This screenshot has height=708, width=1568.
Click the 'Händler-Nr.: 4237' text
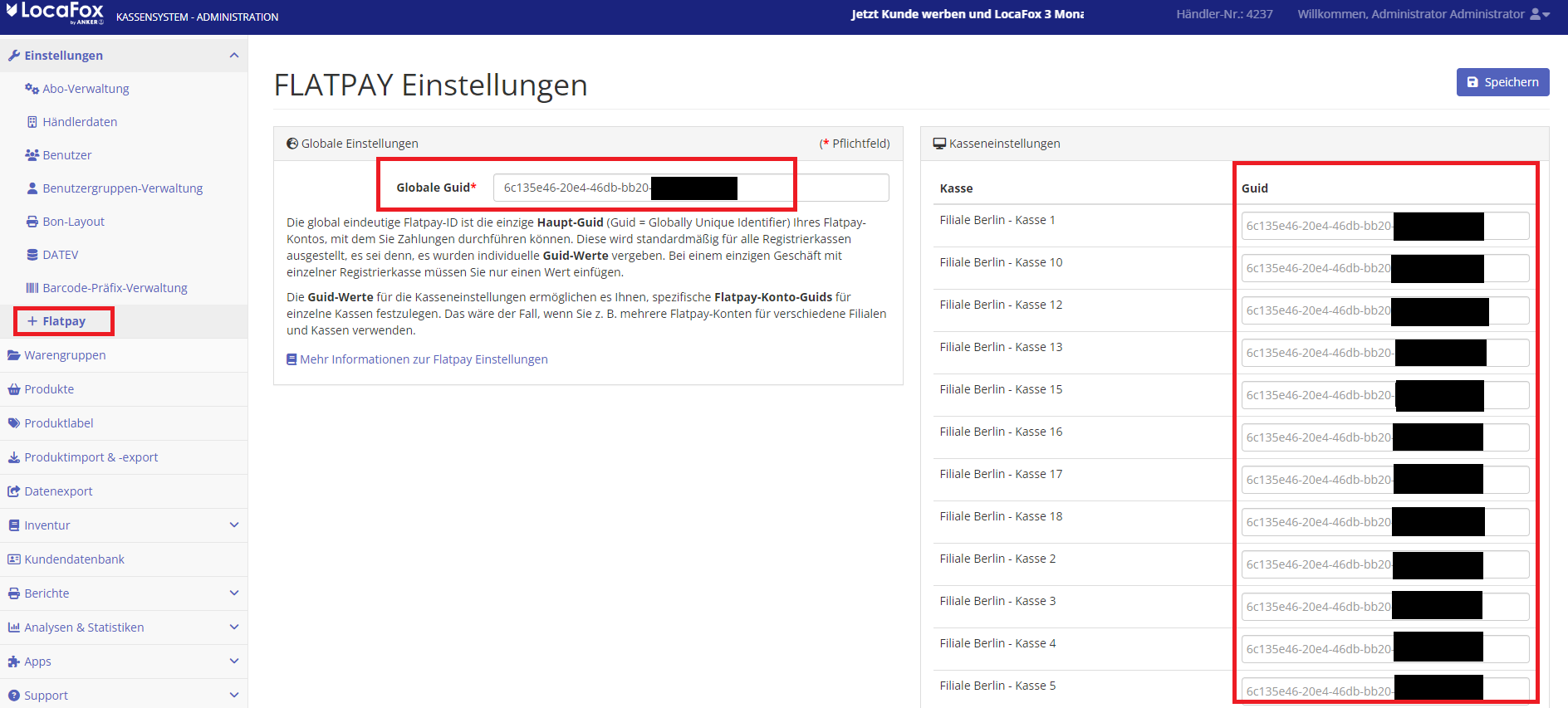click(1224, 14)
